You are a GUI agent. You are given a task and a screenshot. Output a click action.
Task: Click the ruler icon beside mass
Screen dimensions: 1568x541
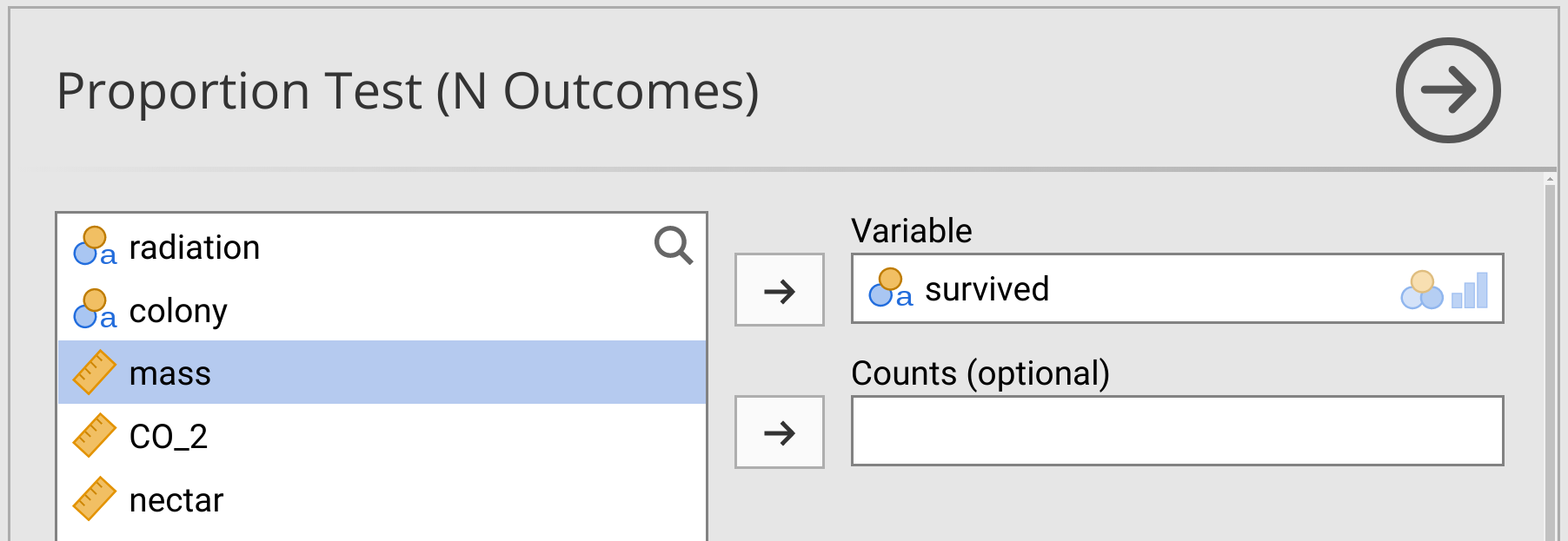[94, 373]
